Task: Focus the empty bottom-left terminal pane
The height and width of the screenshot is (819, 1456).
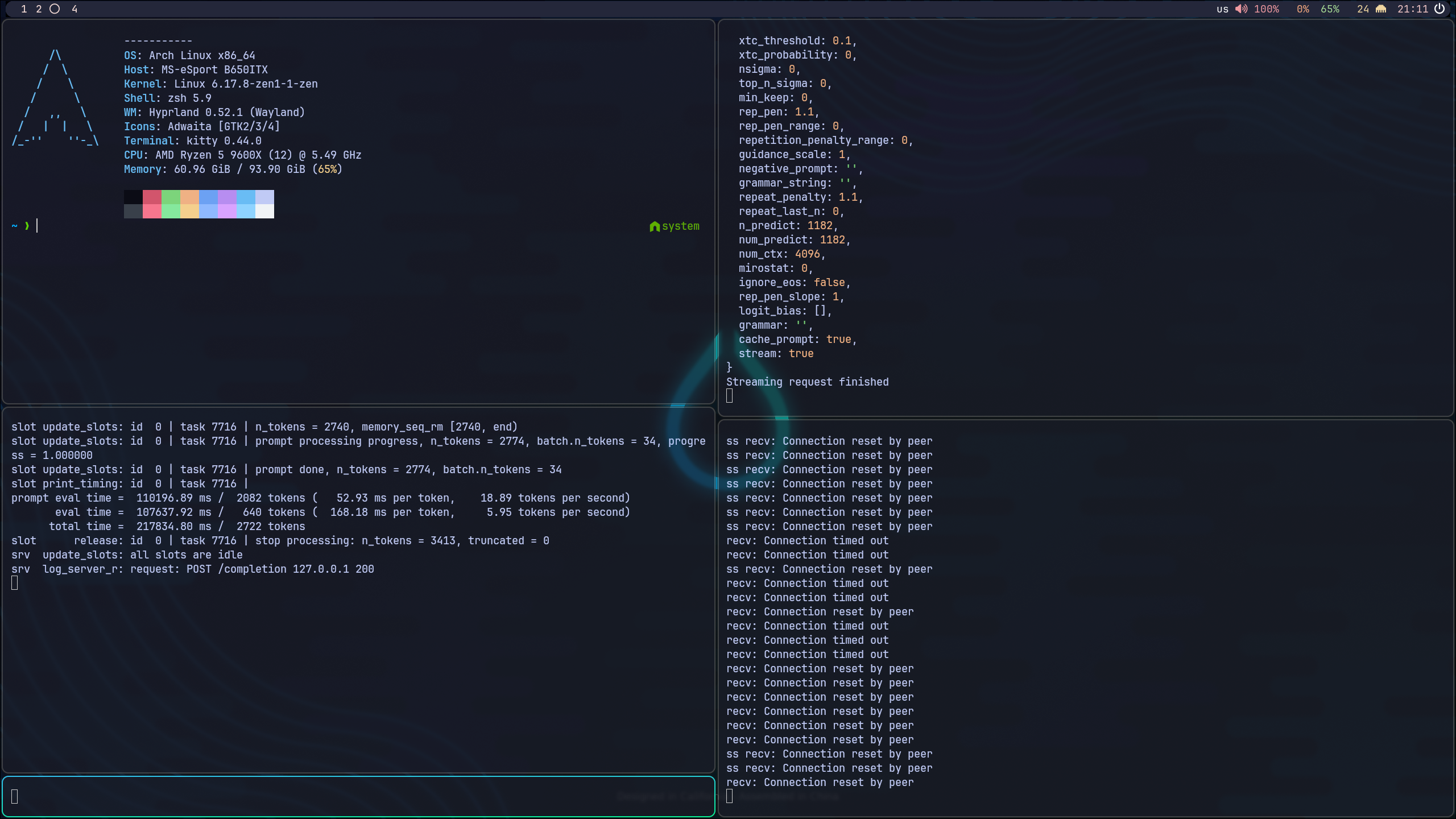Action: click(x=358, y=796)
